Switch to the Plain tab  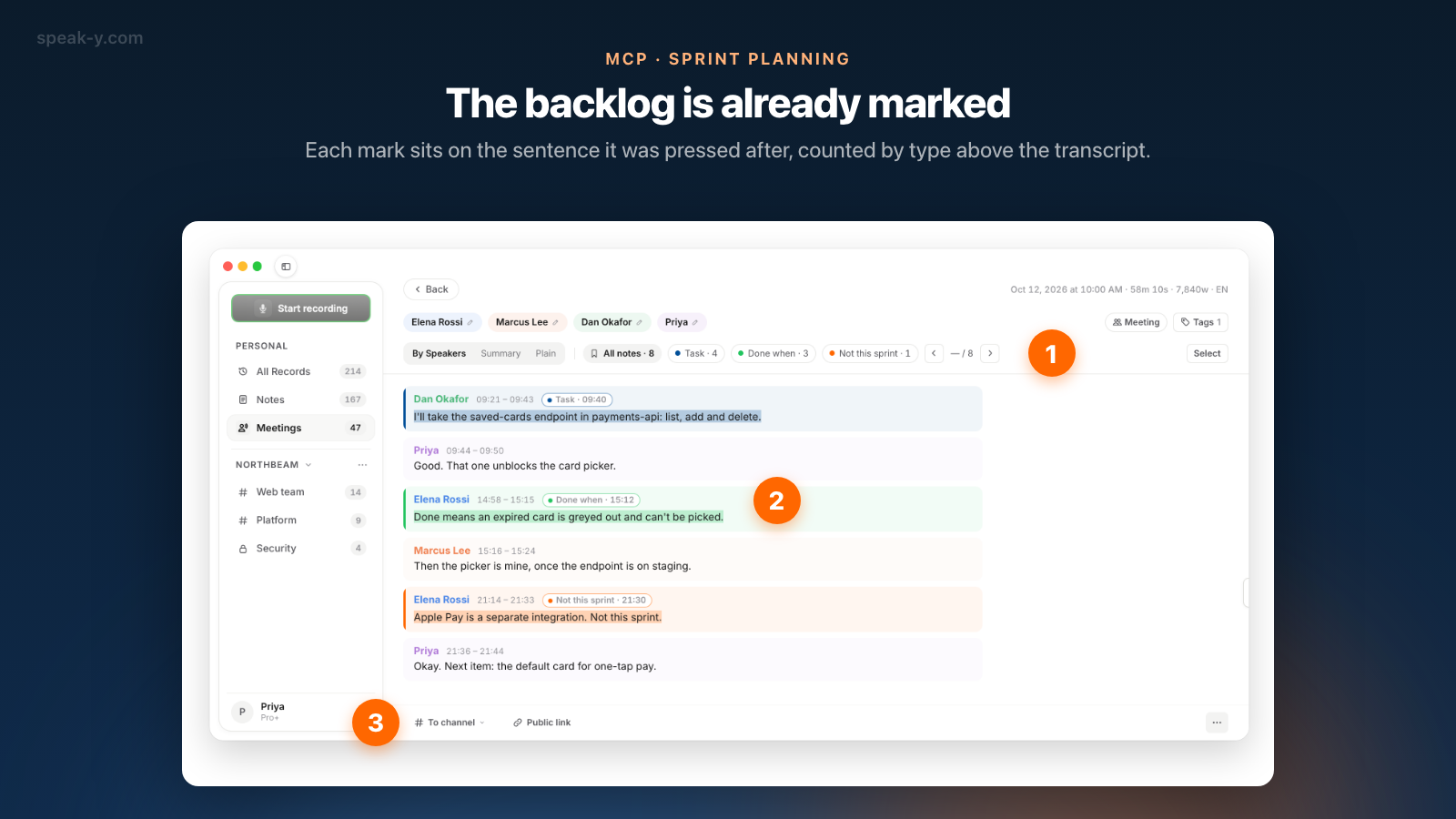click(546, 354)
